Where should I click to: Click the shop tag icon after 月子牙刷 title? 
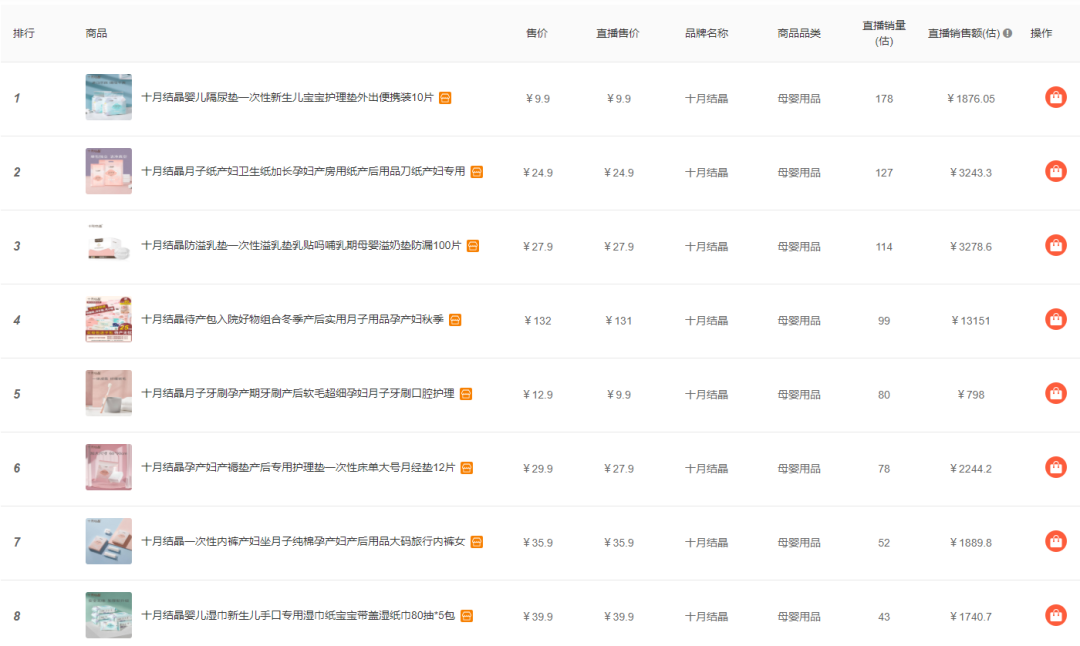(x=466, y=394)
